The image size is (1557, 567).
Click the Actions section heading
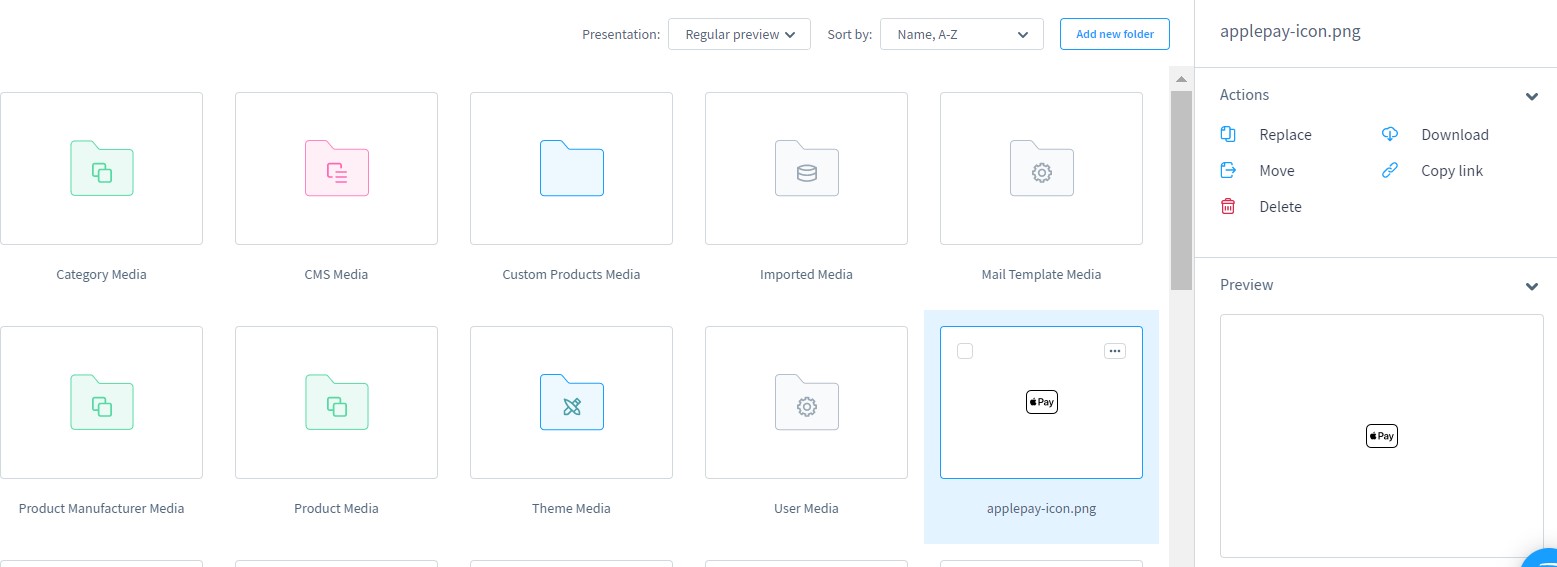point(1244,95)
